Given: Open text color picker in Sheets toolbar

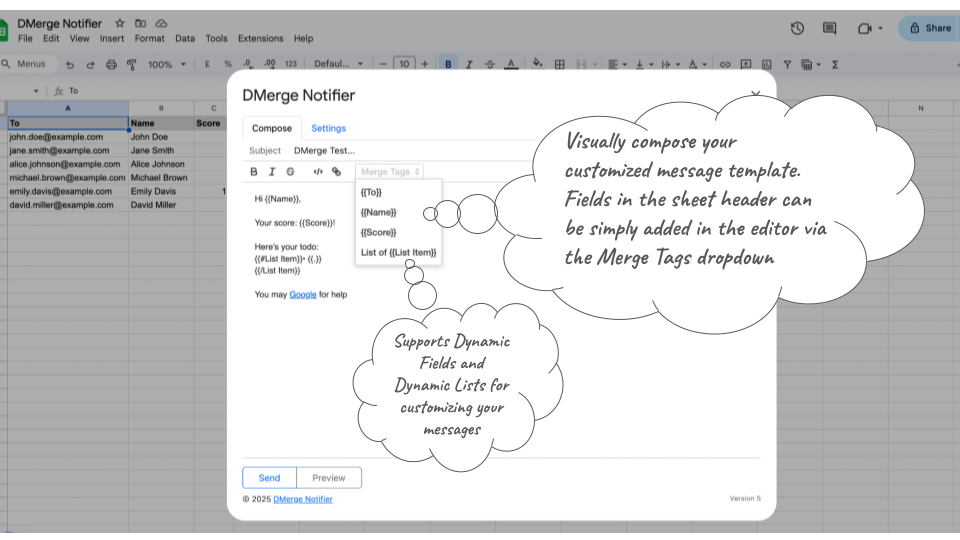Looking at the screenshot, I should tap(511, 64).
